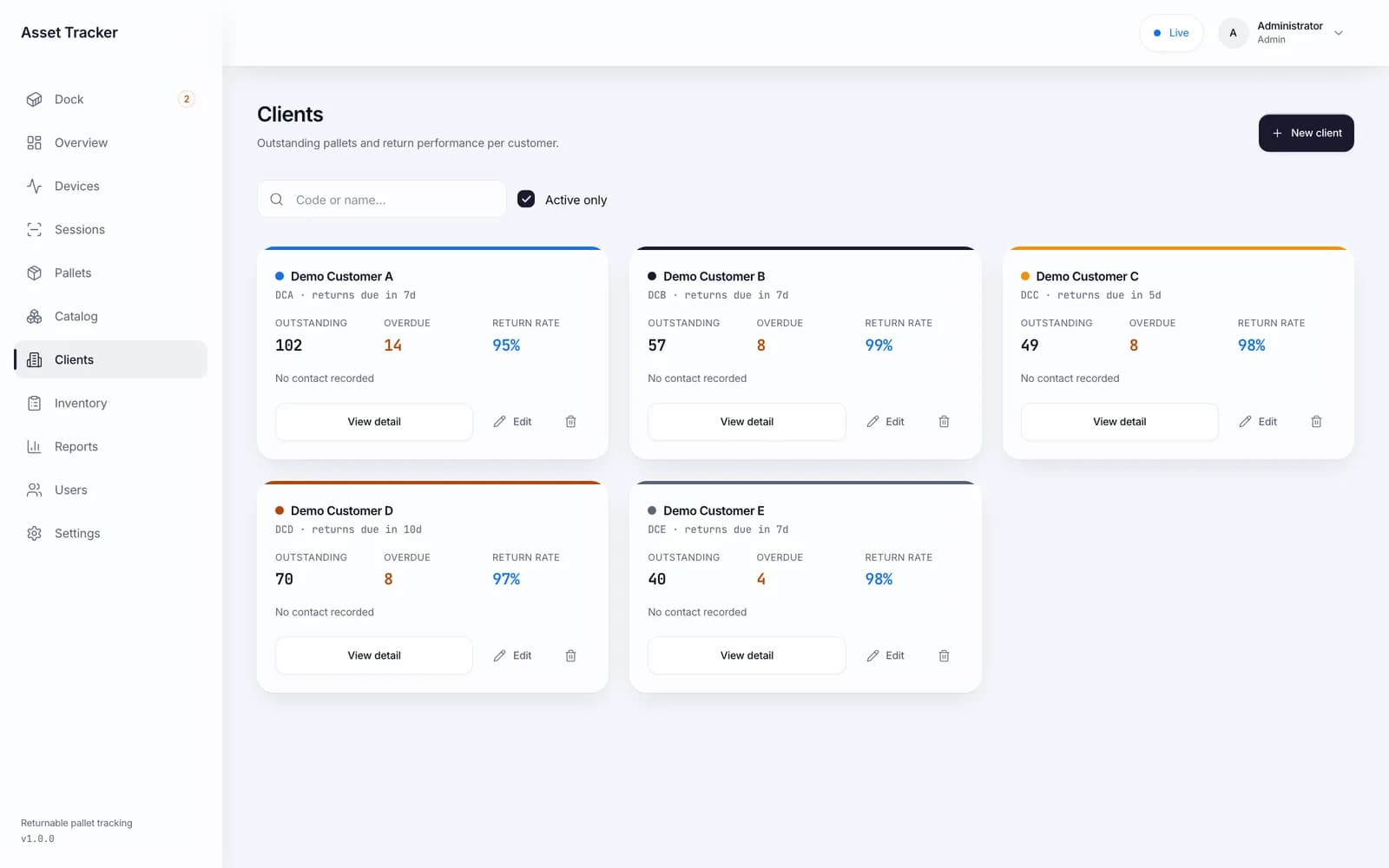View detail for Demo Customer E

(x=747, y=655)
